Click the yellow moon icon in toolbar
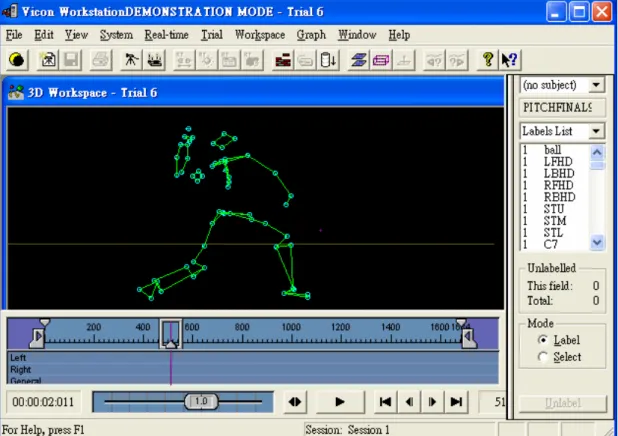 pyautogui.click(x=17, y=60)
